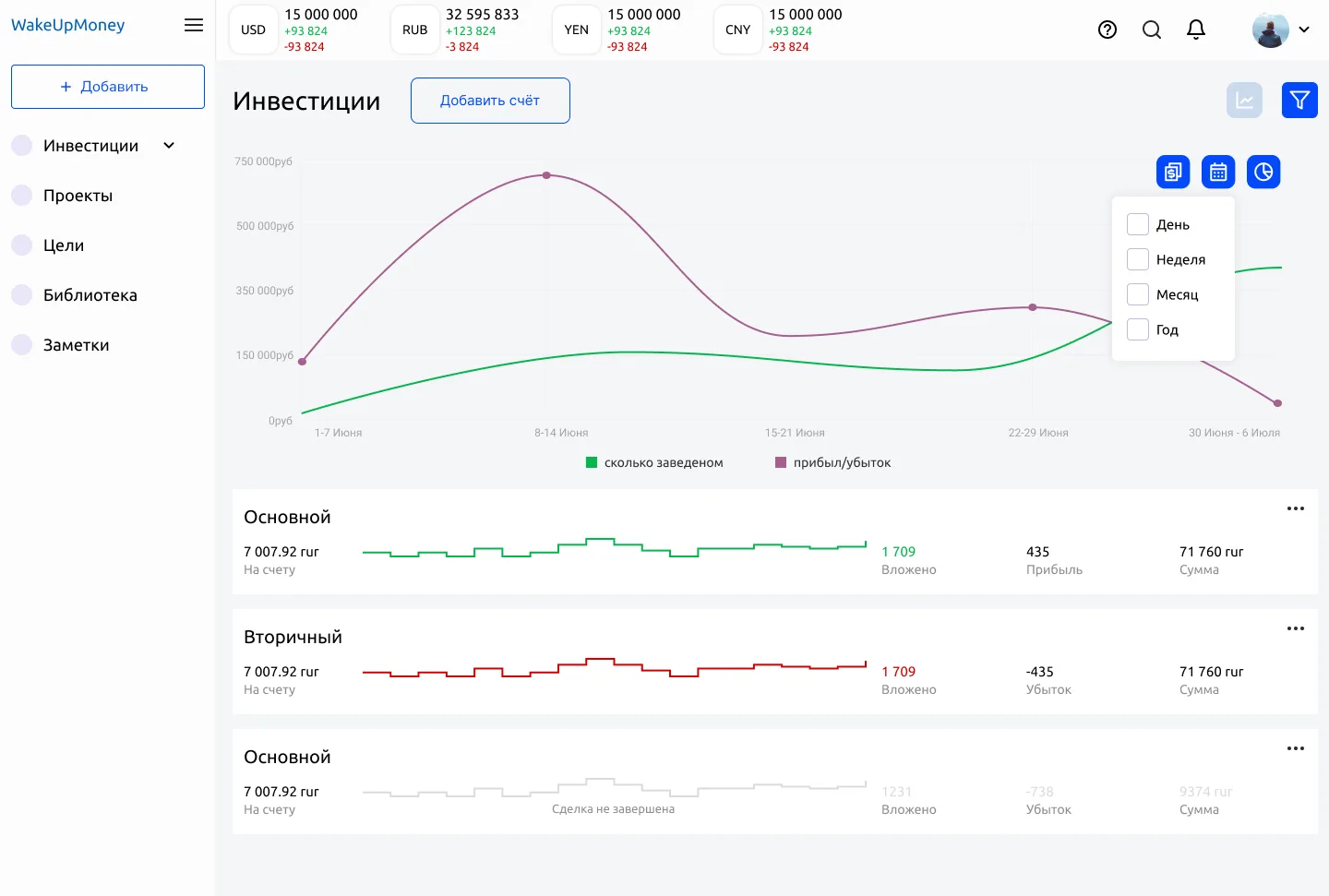
Task: Click the green sparkline of first Основной account
Action: click(x=615, y=548)
